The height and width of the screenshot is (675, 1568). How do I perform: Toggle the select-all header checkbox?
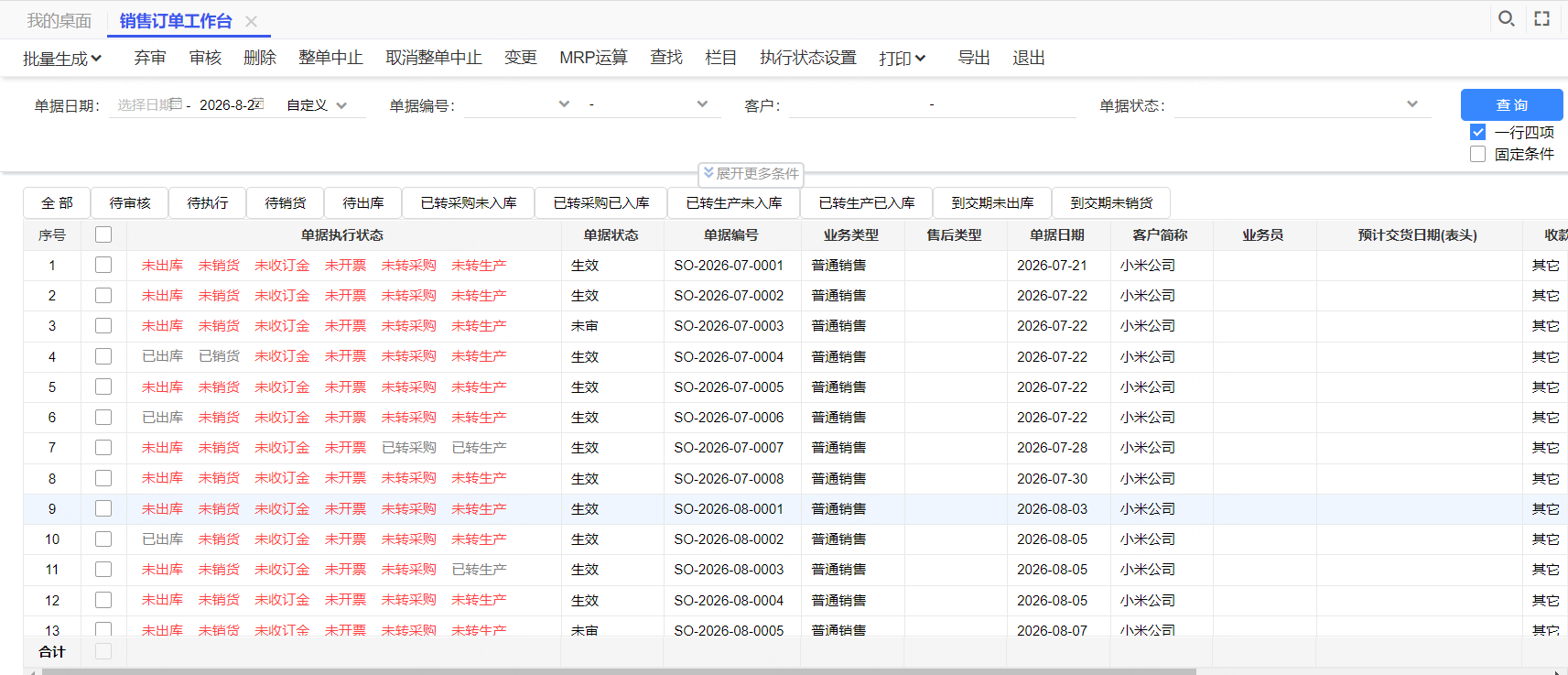103,234
